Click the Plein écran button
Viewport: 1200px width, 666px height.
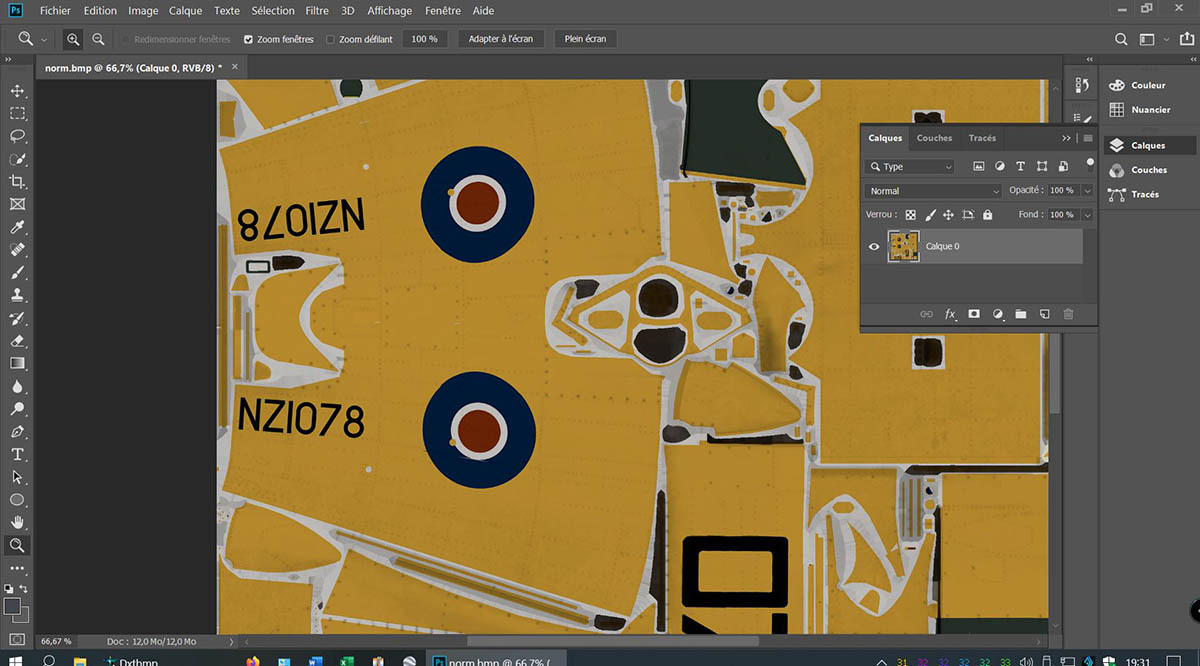pos(586,39)
